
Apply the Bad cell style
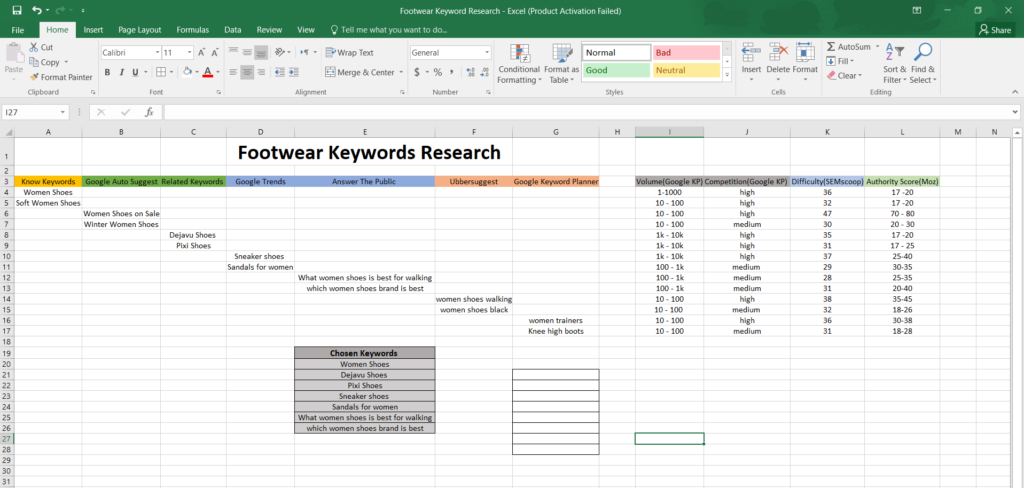(x=686, y=52)
